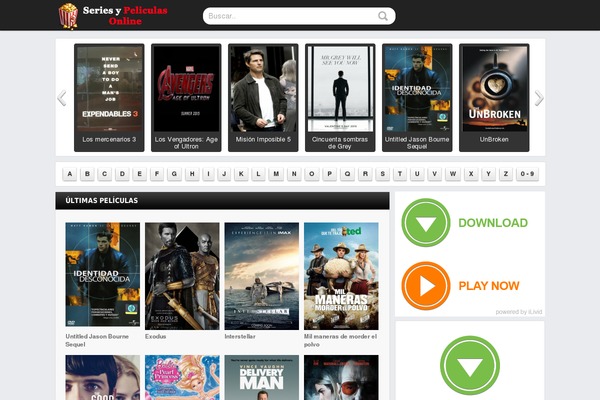Click the orange play now circle icon
The width and height of the screenshot is (600, 400).
(426, 286)
